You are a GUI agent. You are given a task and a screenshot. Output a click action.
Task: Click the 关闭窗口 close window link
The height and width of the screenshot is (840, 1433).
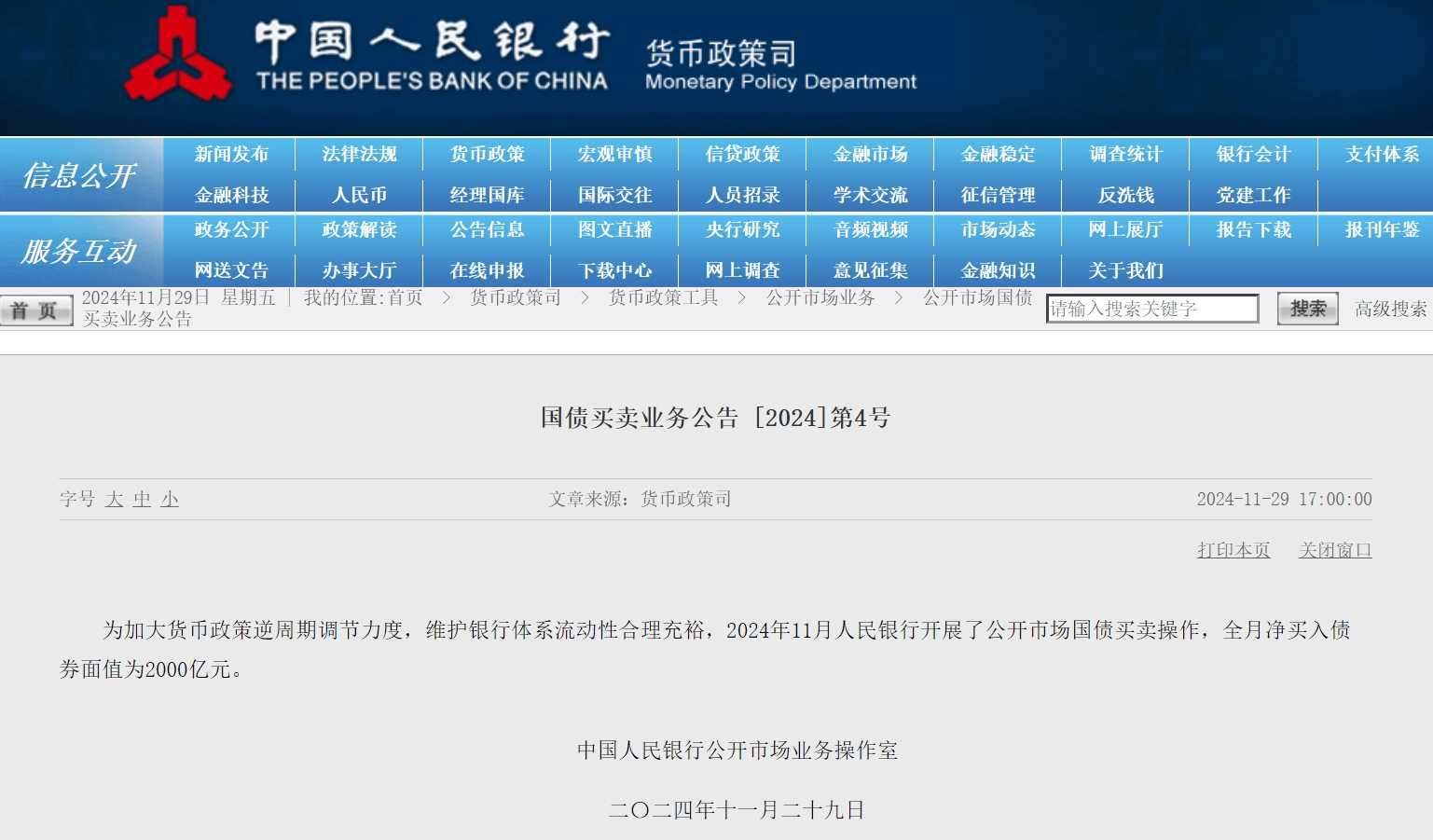[1335, 550]
